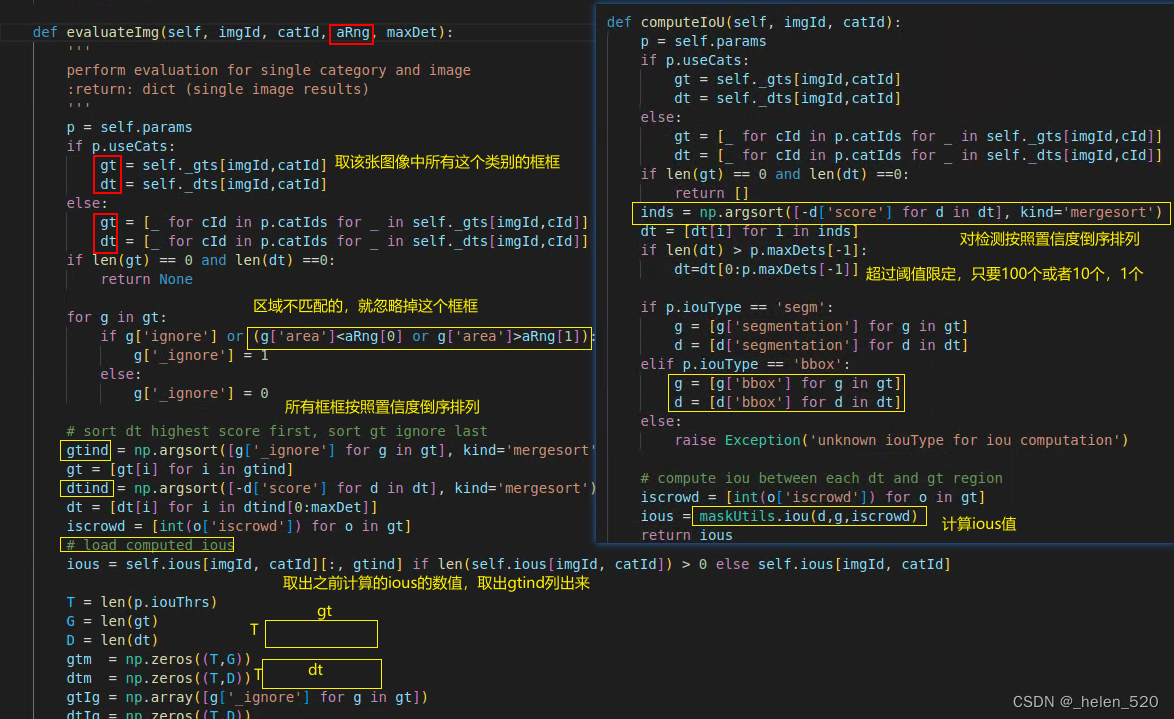The image size is (1174, 719).
Task: Click 'gt = [gt[i] for i in gtind]'
Action: coord(180,470)
